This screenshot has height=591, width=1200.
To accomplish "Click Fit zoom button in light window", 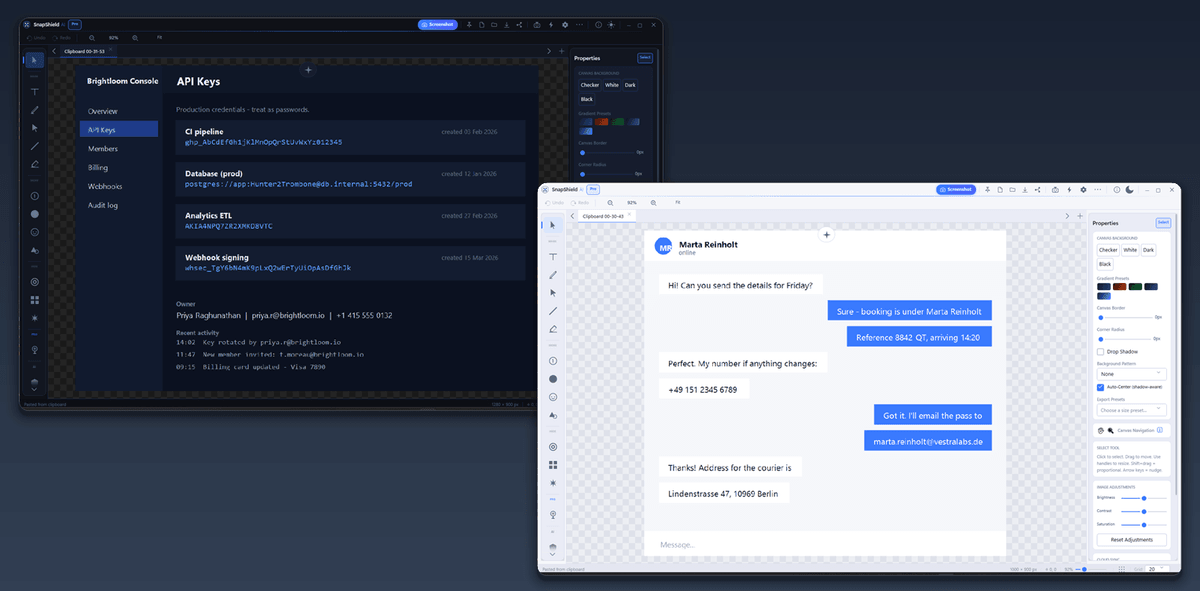I will pos(678,202).
